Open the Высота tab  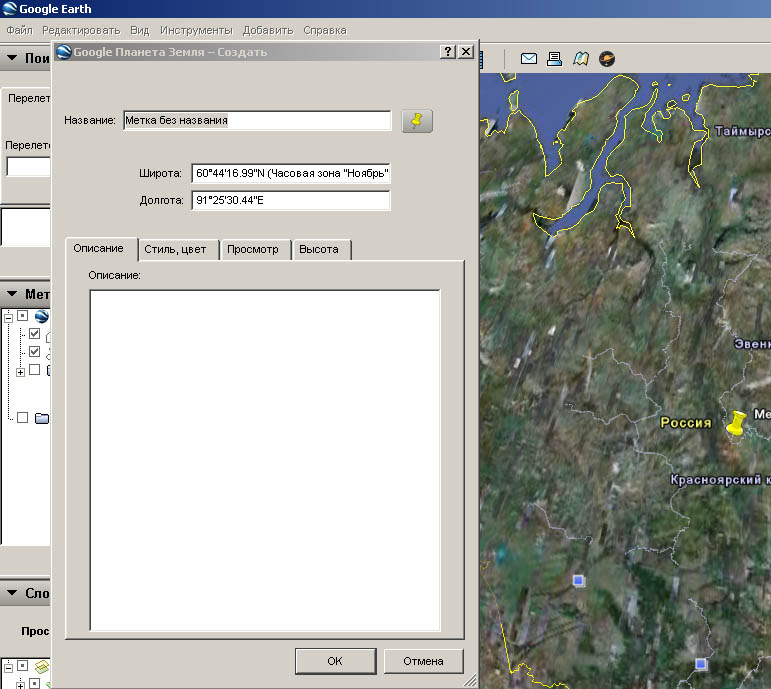click(x=319, y=249)
